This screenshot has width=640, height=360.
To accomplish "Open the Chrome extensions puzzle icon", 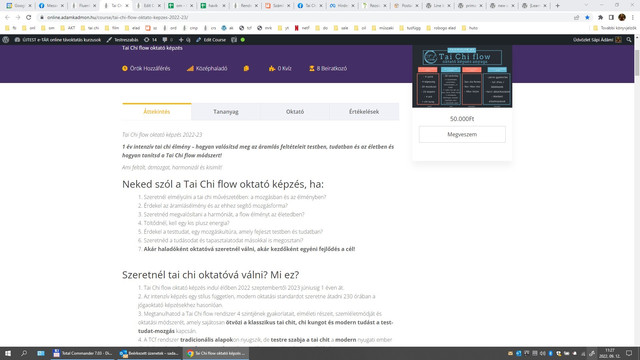I will point(600,17).
